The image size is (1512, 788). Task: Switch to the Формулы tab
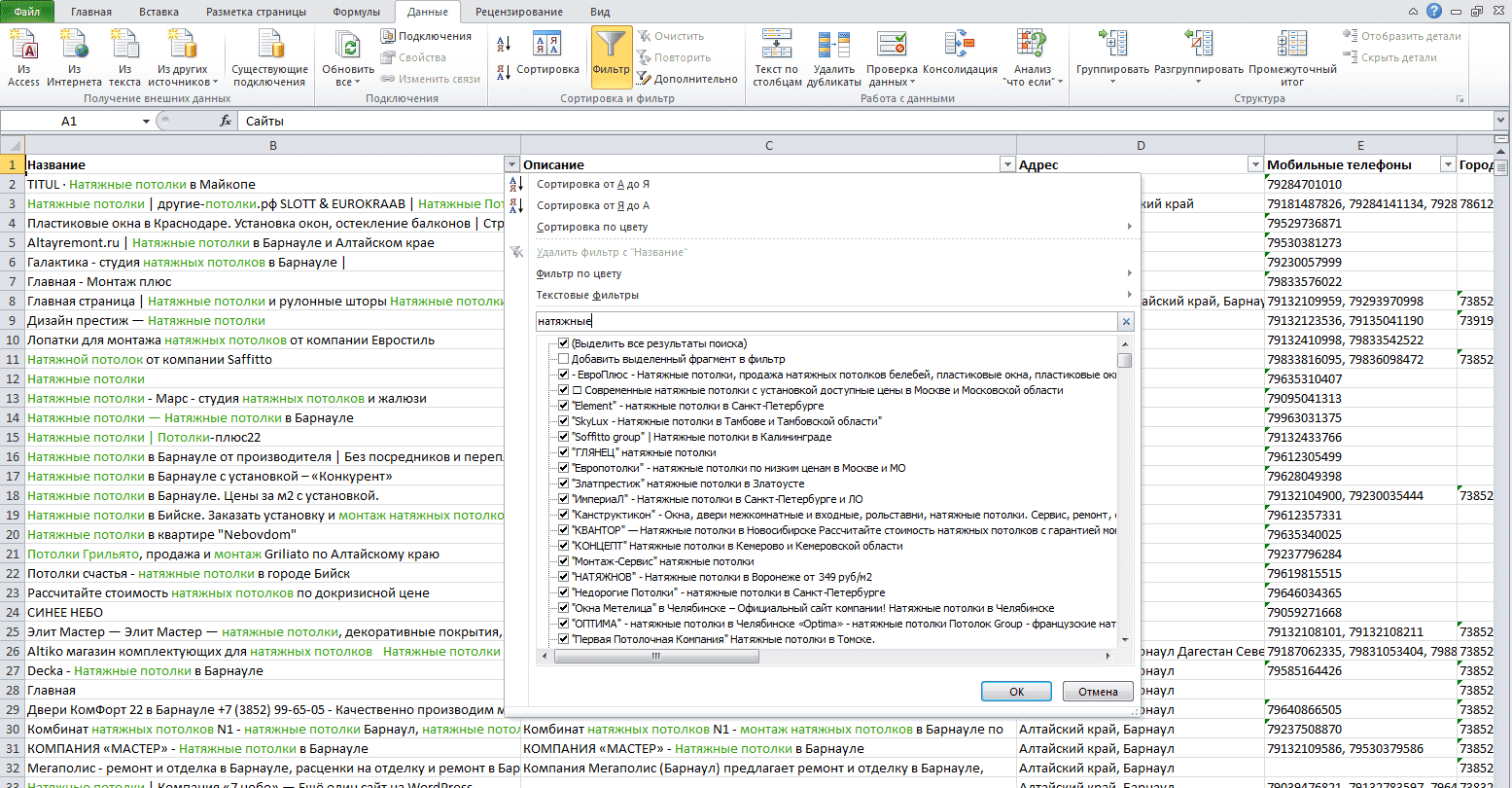tap(356, 12)
